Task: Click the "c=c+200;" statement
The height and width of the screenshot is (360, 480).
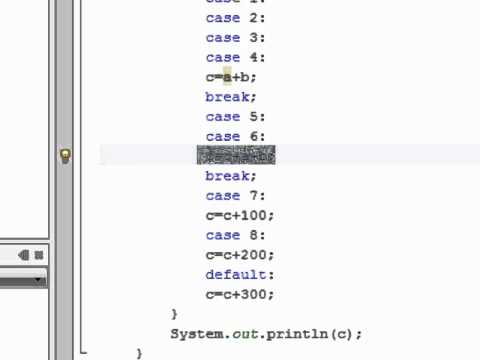Action: (x=240, y=255)
